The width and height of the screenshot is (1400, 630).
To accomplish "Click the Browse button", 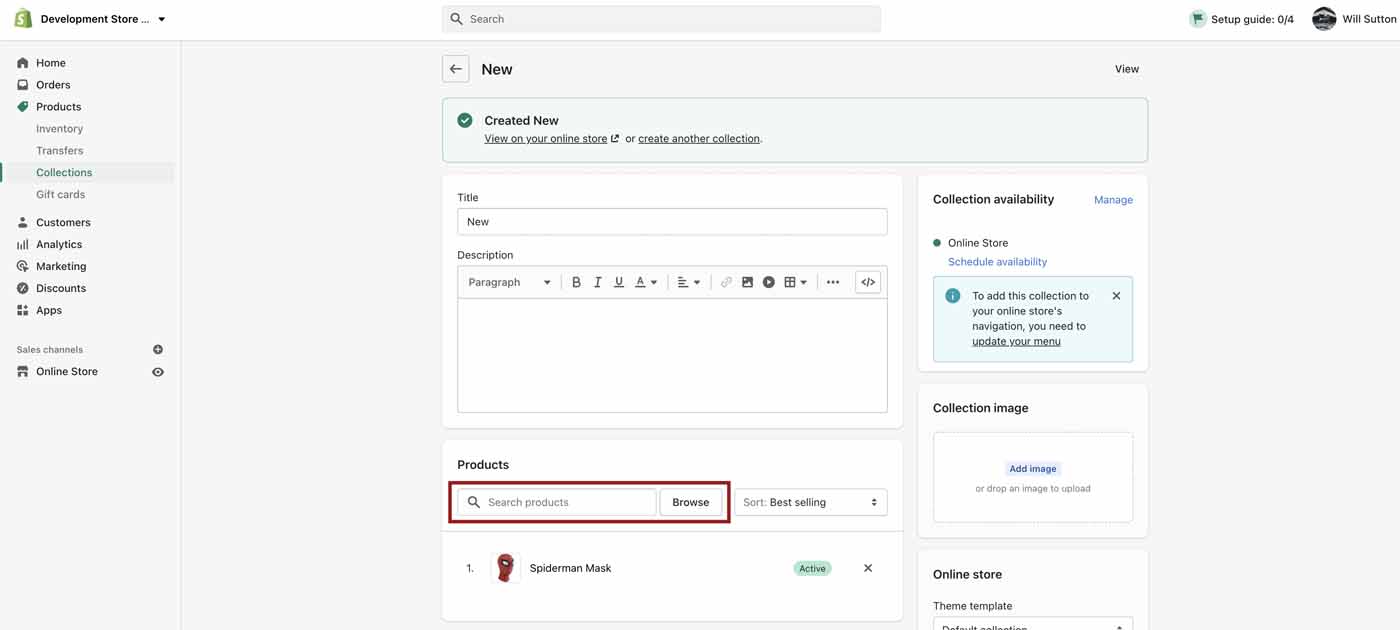I will tap(690, 502).
